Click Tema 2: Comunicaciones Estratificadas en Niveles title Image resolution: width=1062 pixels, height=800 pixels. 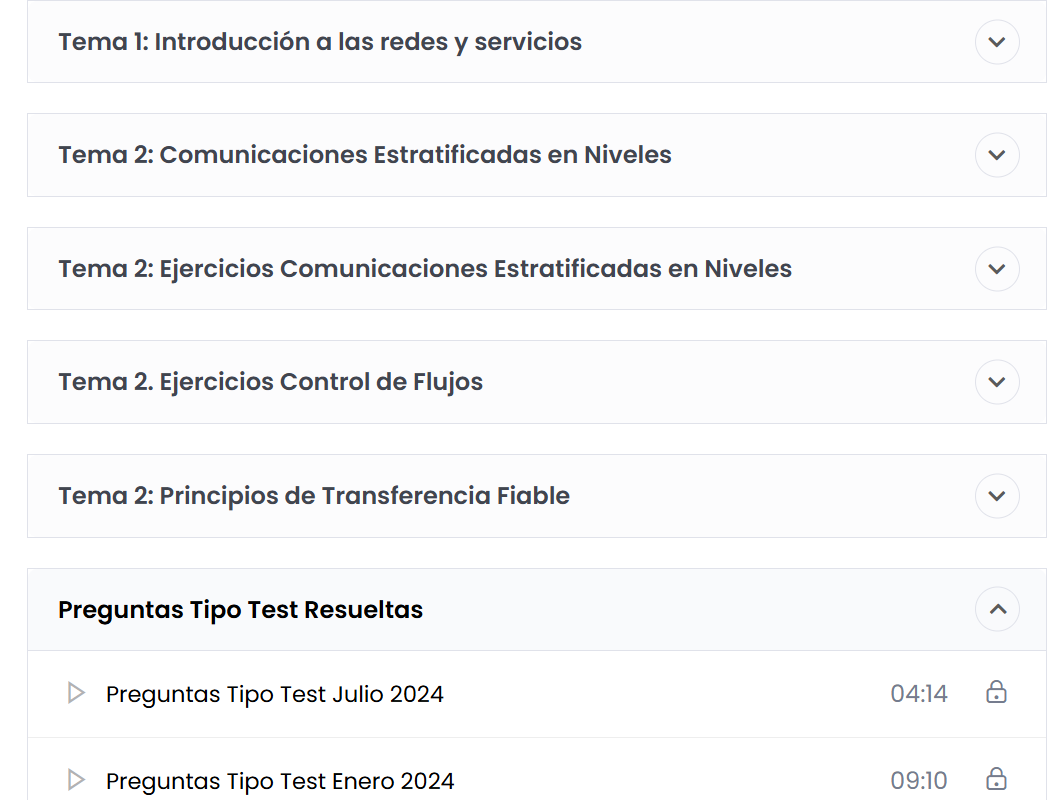click(364, 155)
